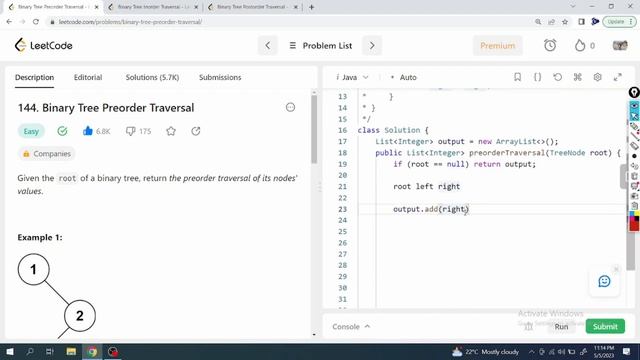The width and height of the screenshot is (640, 360).
Task: Click the share problem icon
Action: coord(196,131)
